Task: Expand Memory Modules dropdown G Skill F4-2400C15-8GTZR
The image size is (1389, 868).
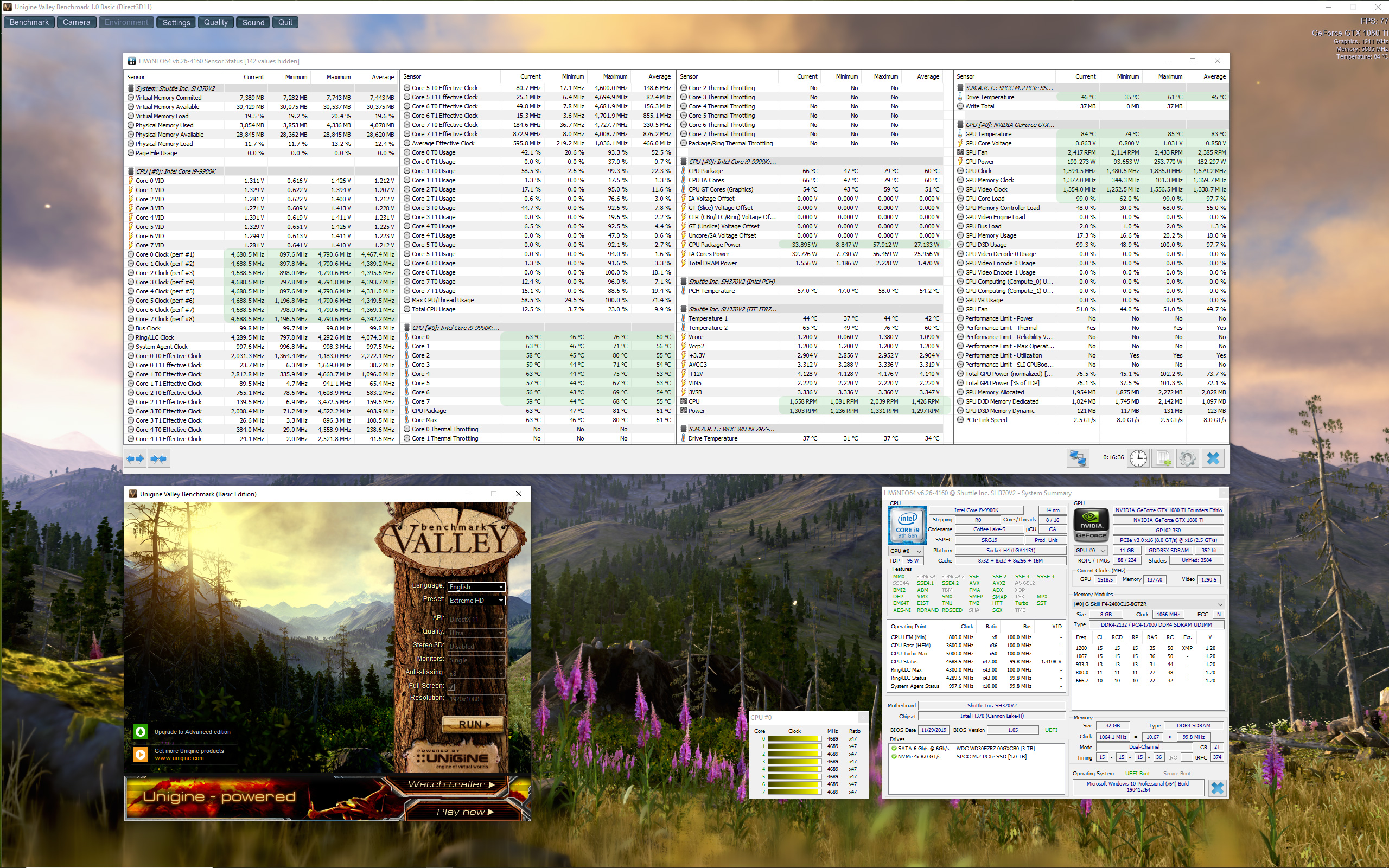Action: click(1148, 604)
